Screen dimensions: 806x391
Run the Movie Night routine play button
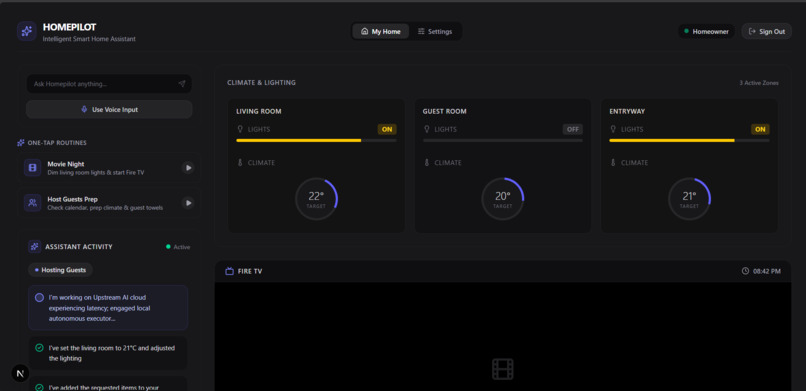[188, 167]
